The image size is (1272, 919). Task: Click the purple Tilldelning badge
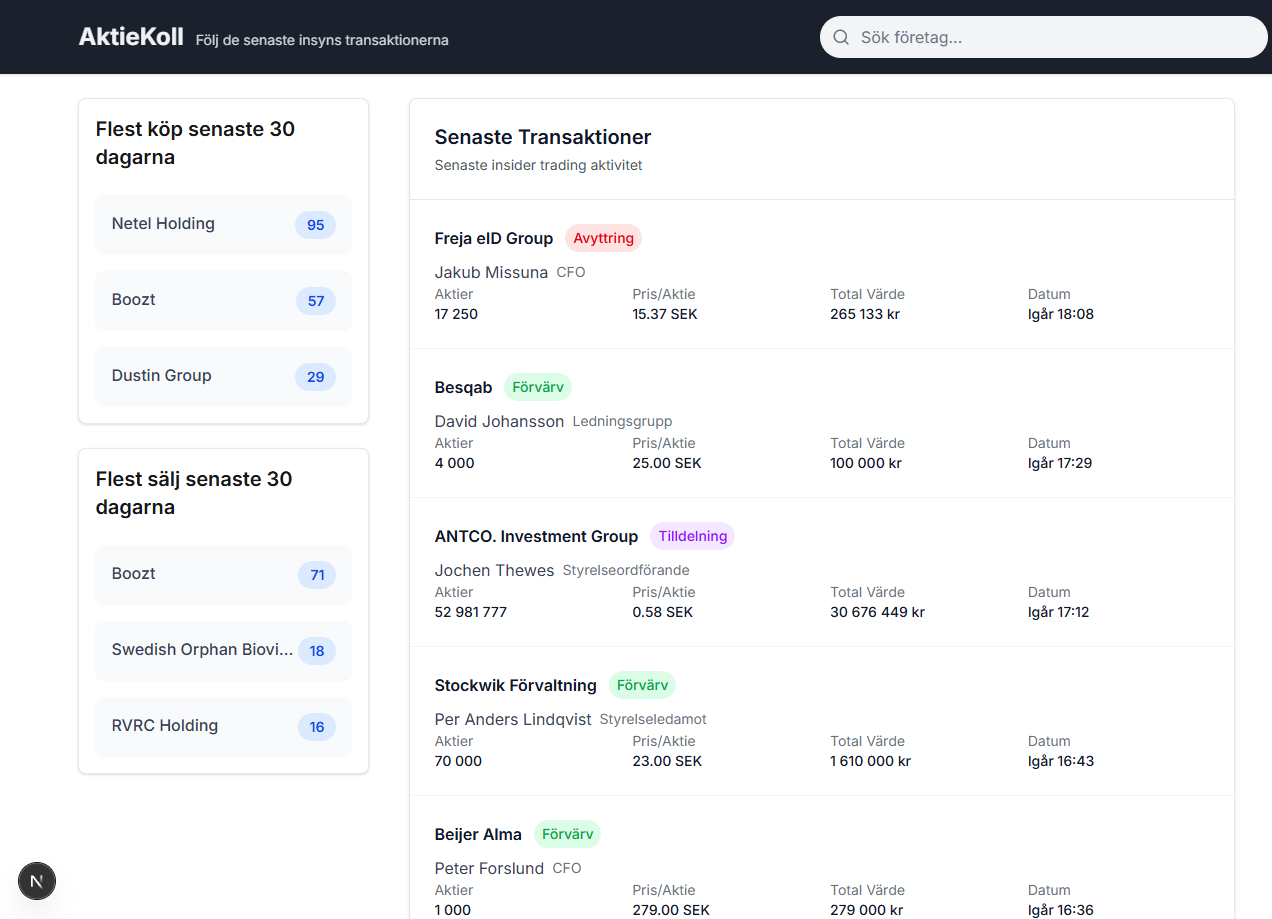692,536
